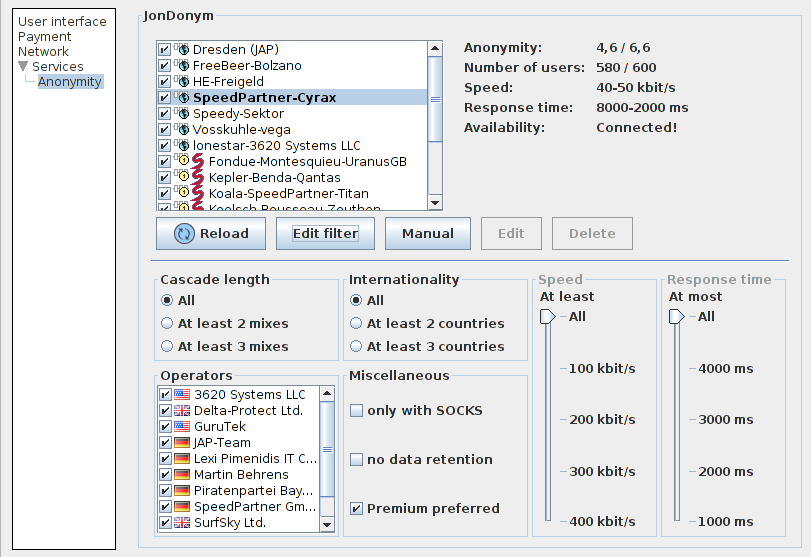Click the red S premium icon for Fondue-Montesquieu-UranusGB
The image size is (811, 557).
[198, 161]
